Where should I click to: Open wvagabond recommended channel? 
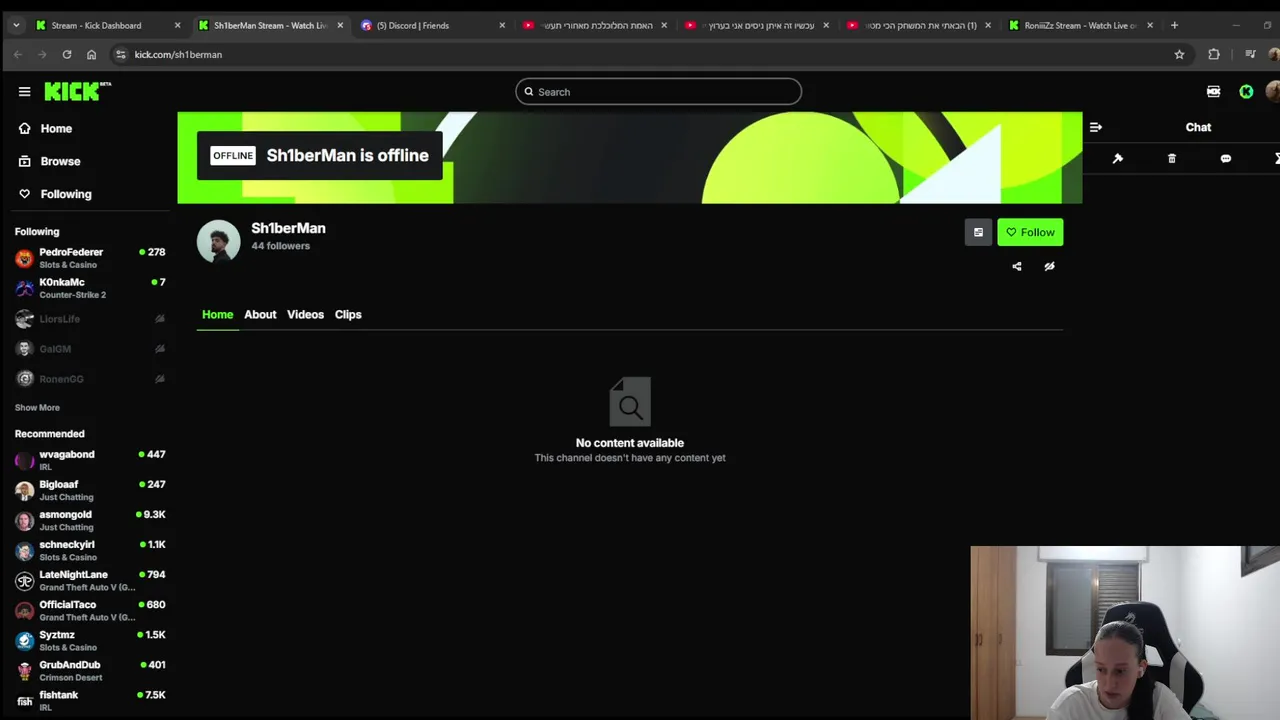90,460
